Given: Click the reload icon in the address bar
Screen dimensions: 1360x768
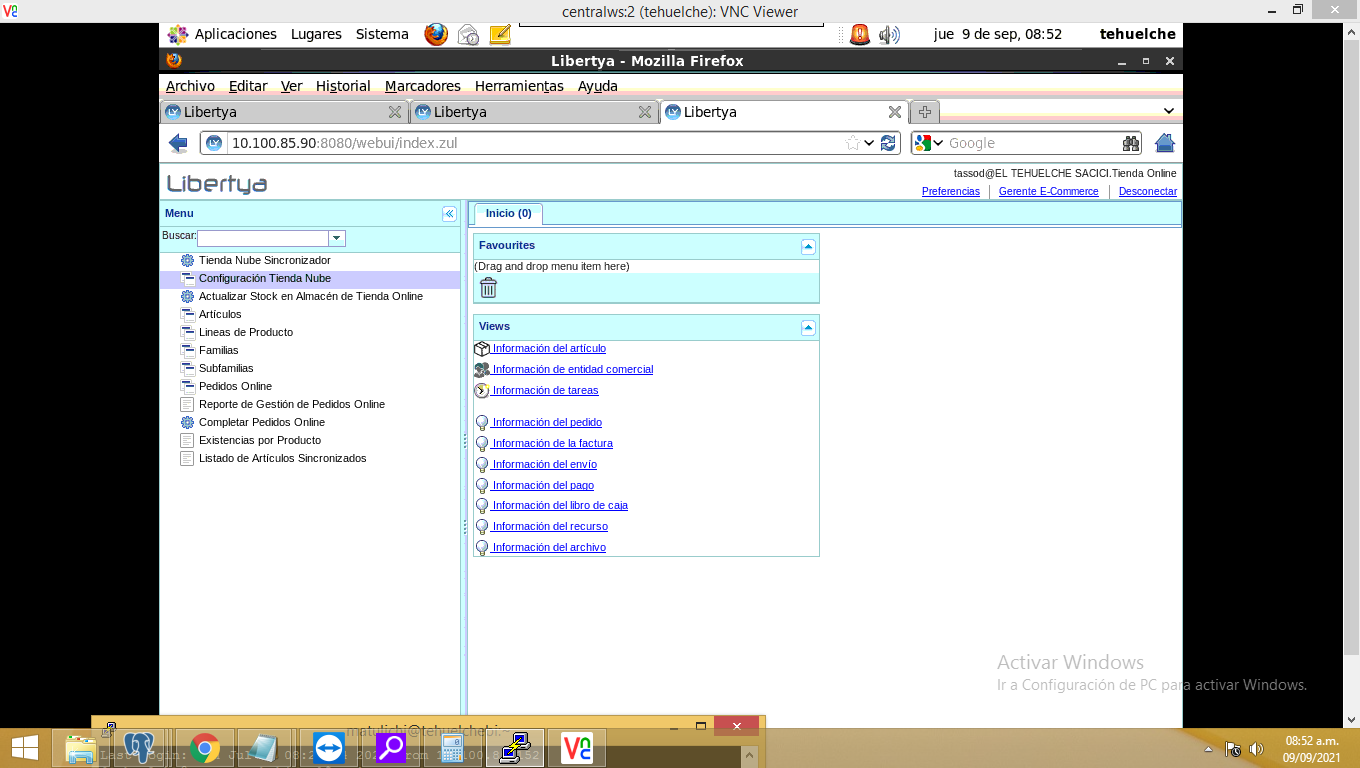Looking at the screenshot, I should [x=888, y=143].
